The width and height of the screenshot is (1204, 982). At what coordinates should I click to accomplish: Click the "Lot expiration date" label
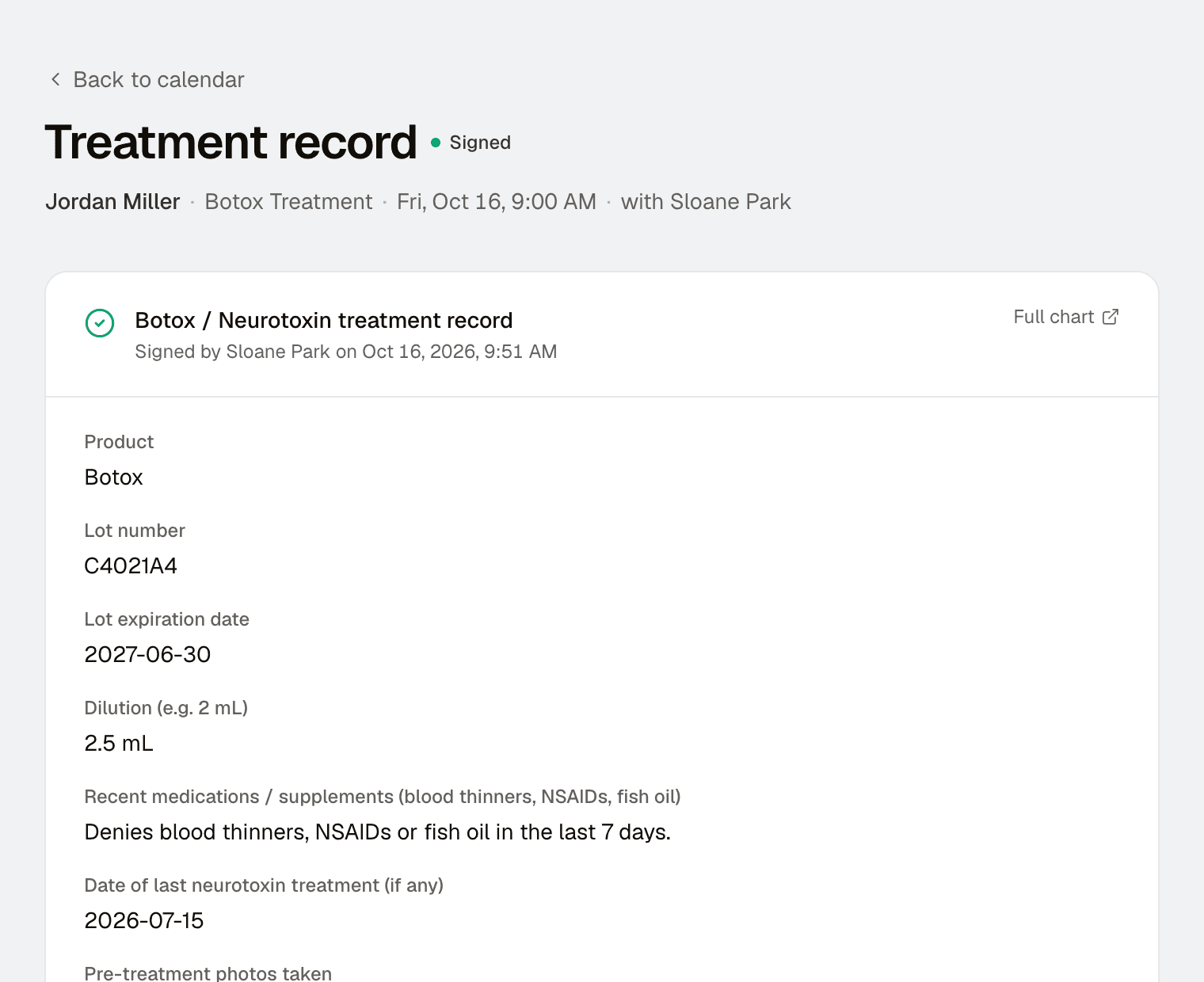point(166,619)
